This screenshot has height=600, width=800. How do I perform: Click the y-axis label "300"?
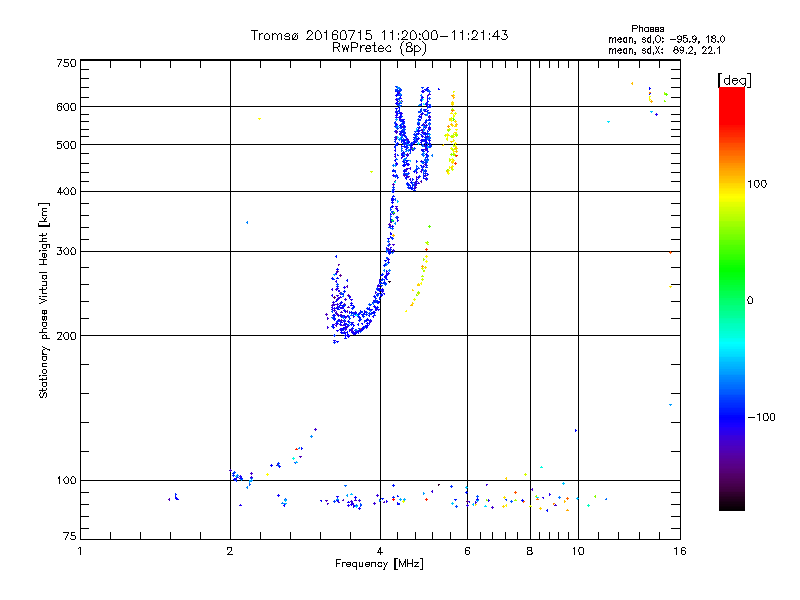pos(67,252)
